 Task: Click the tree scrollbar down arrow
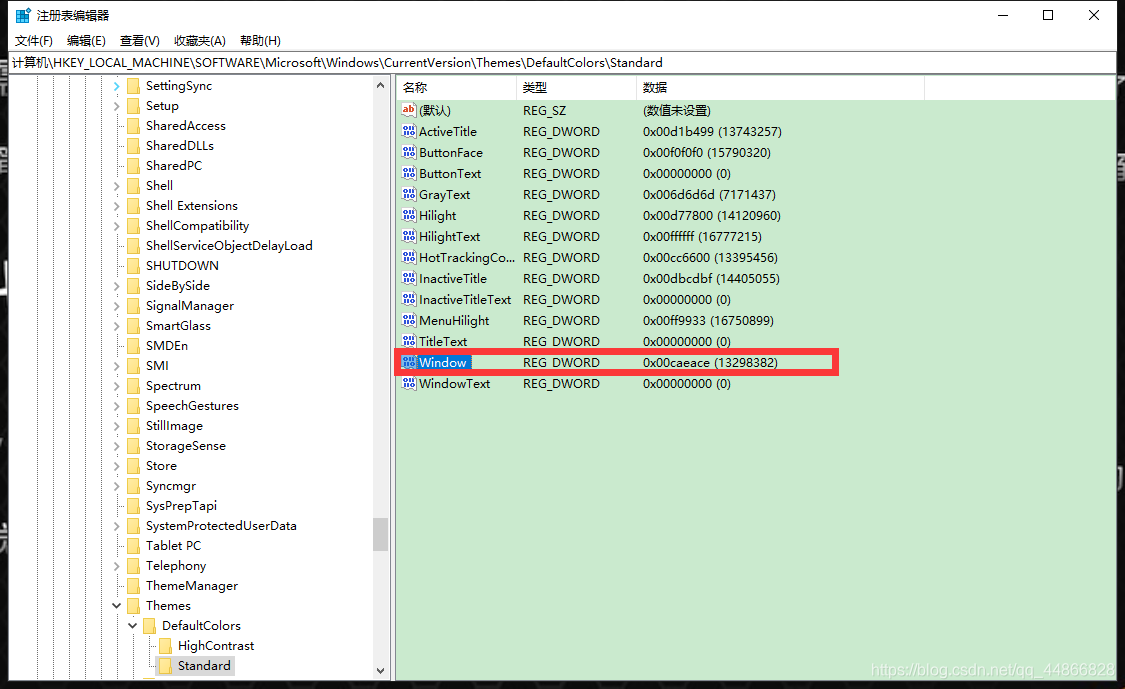380,671
